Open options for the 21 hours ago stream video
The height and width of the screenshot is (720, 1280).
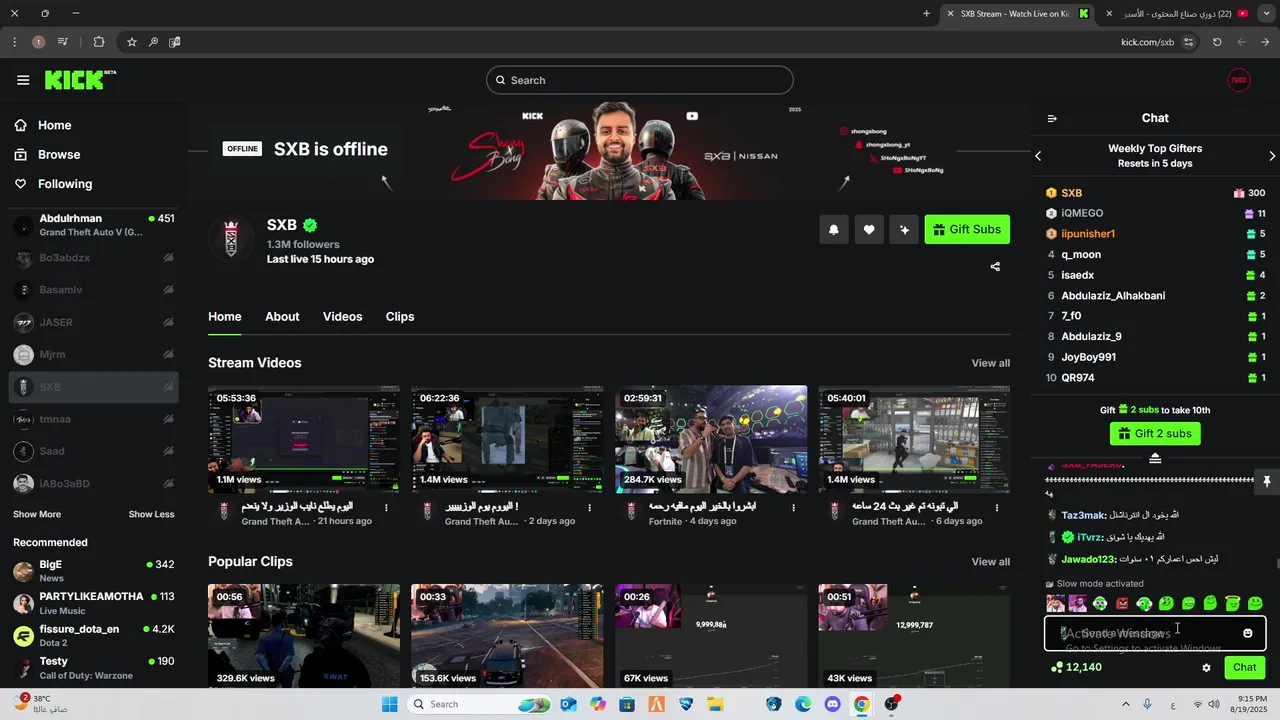click(x=386, y=508)
